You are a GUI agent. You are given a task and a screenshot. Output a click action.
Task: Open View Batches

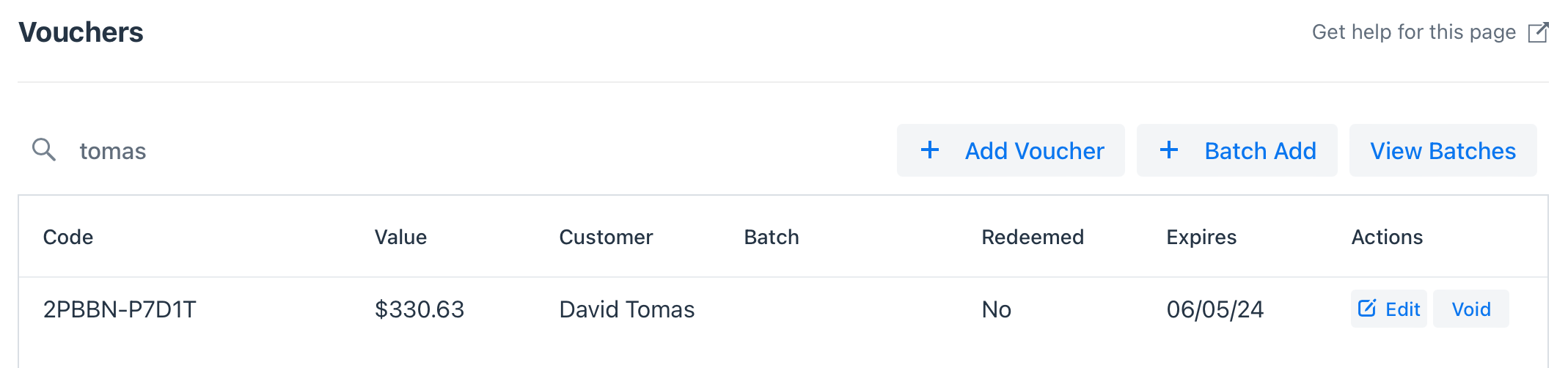click(1443, 150)
